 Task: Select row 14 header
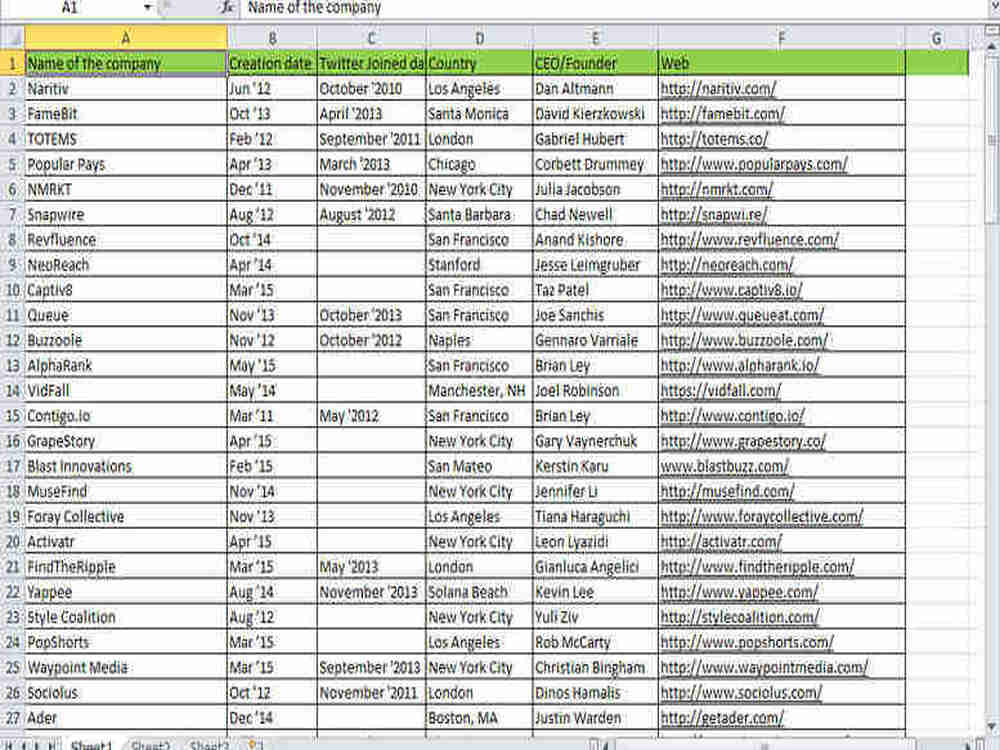point(12,390)
